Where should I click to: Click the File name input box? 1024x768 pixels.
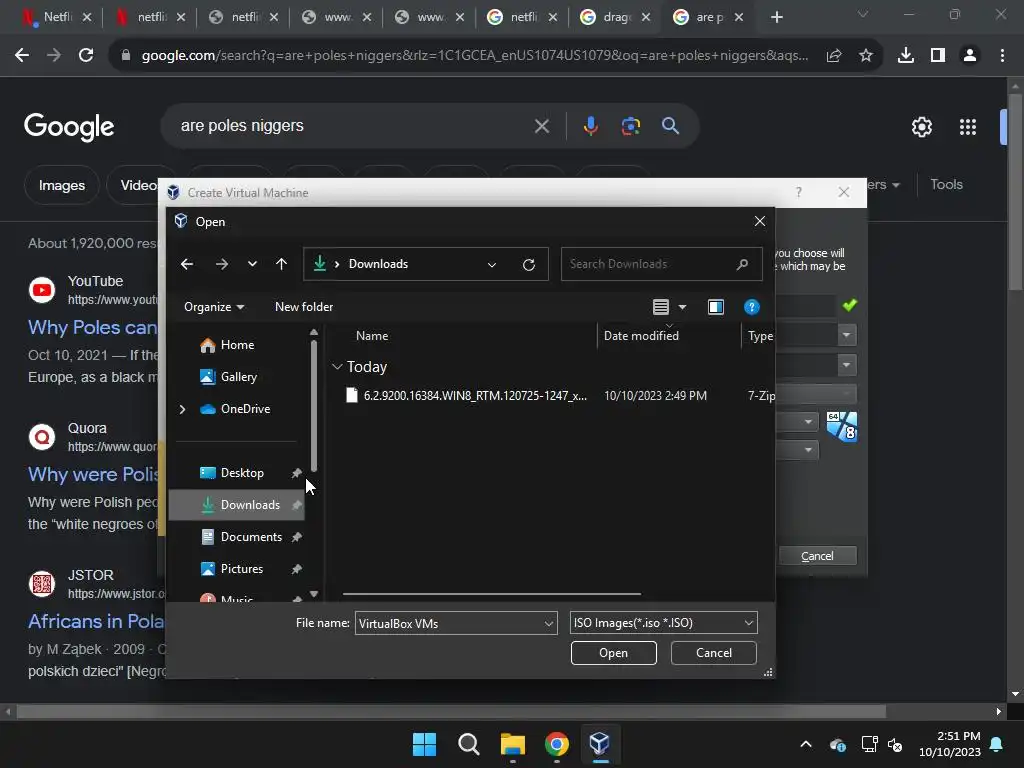click(x=449, y=623)
